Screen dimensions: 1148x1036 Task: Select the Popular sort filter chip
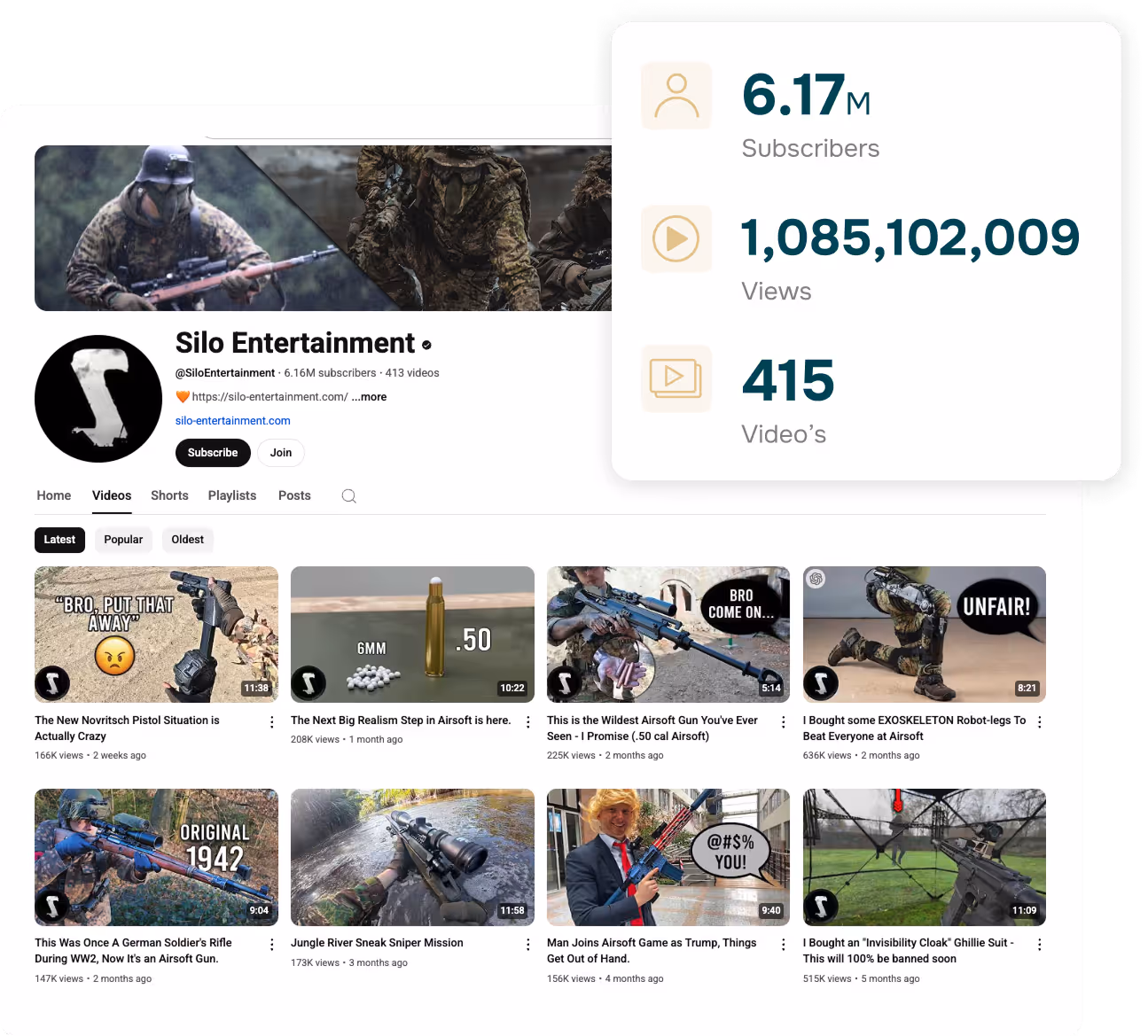pyautogui.click(x=123, y=540)
